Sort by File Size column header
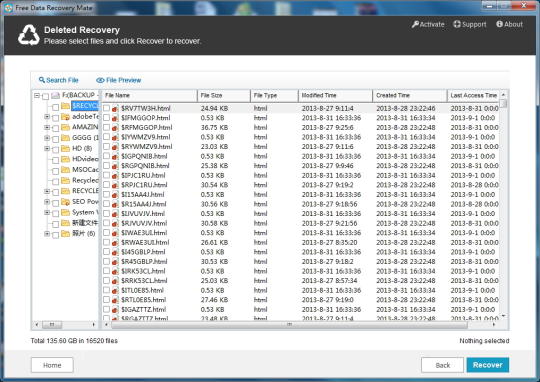 tap(224, 95)
